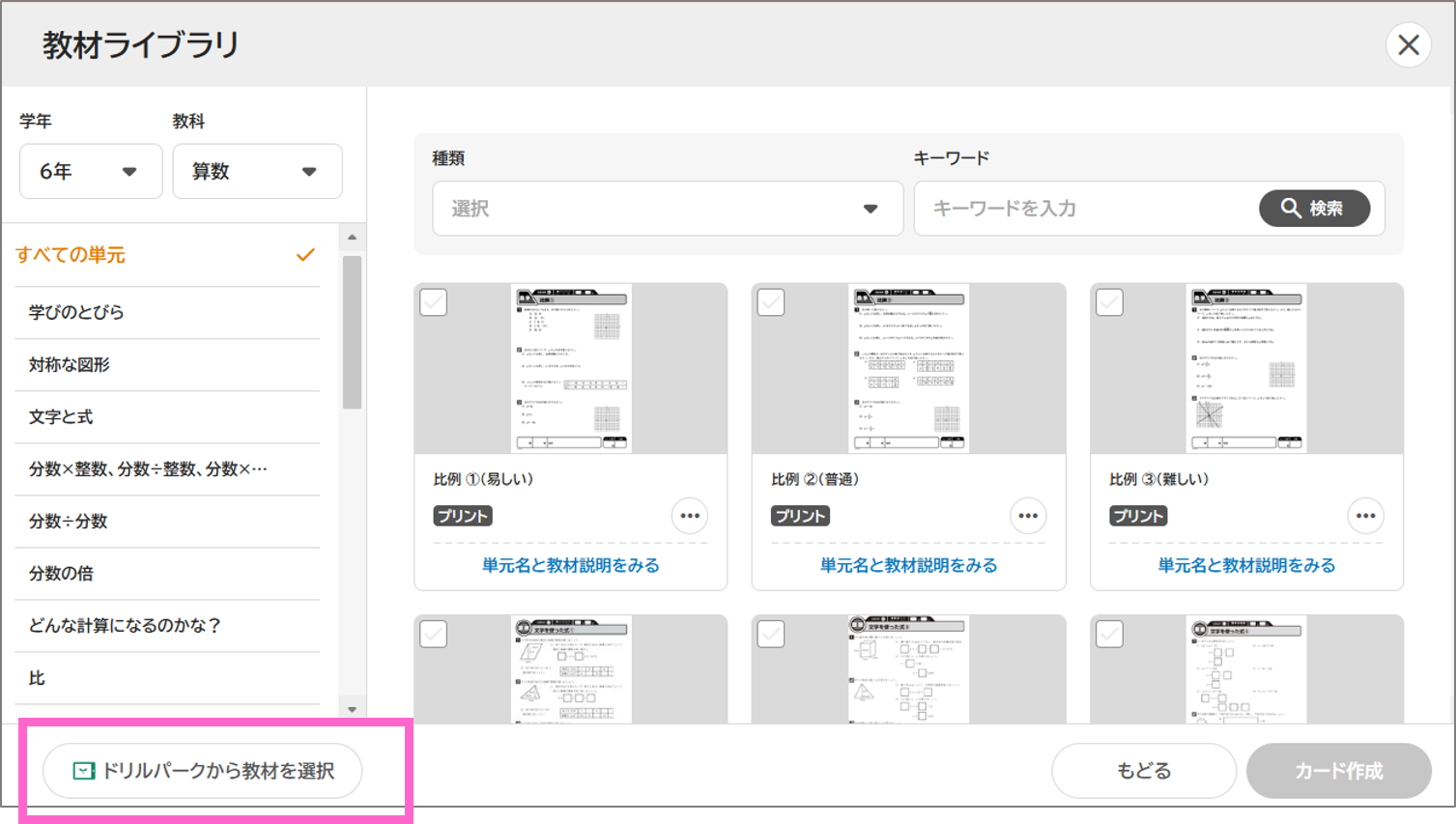The width and height of the screenshot is (1456, 824).
Task: Open the thumbnail of 比例 ②(普通)
Action: pos(908,368)
